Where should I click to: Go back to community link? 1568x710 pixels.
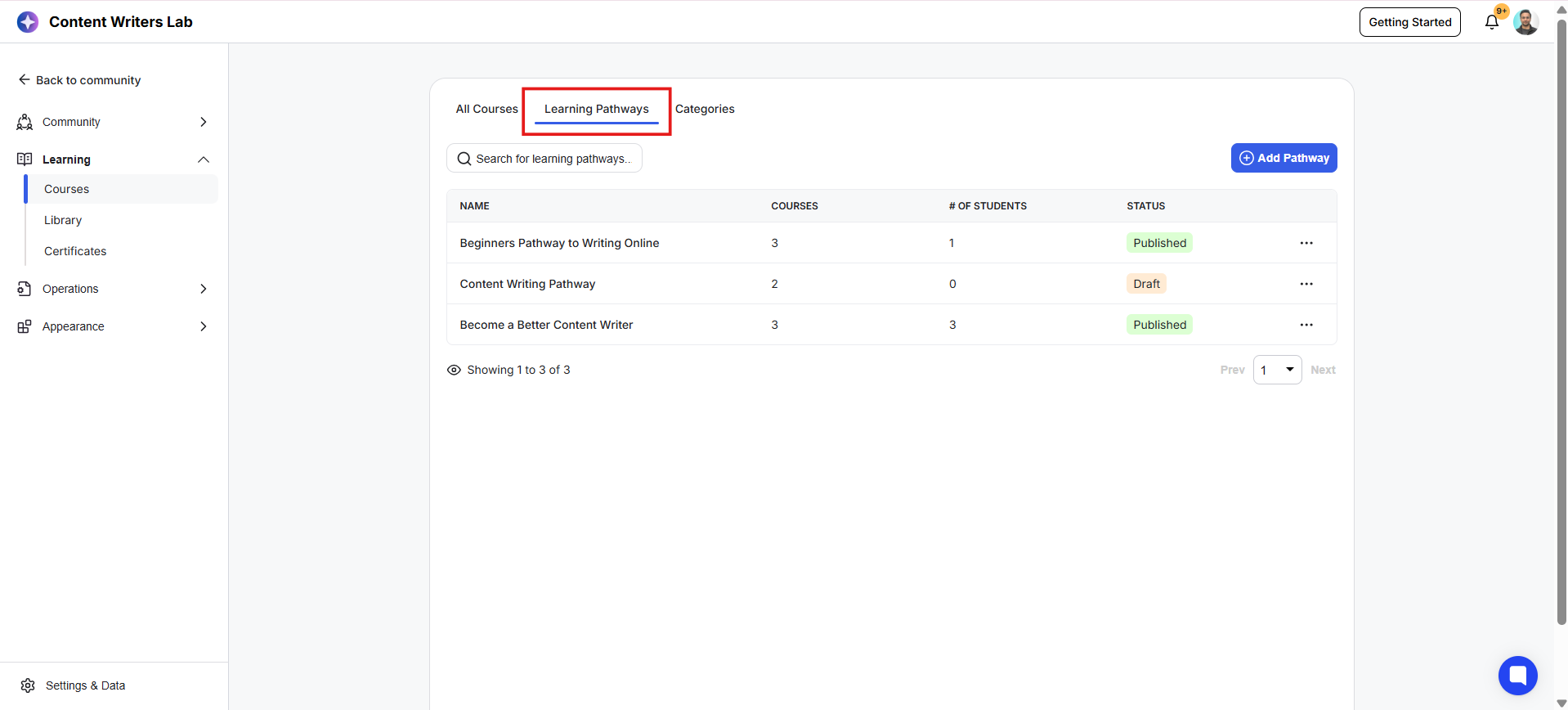(x=79, y=80)
